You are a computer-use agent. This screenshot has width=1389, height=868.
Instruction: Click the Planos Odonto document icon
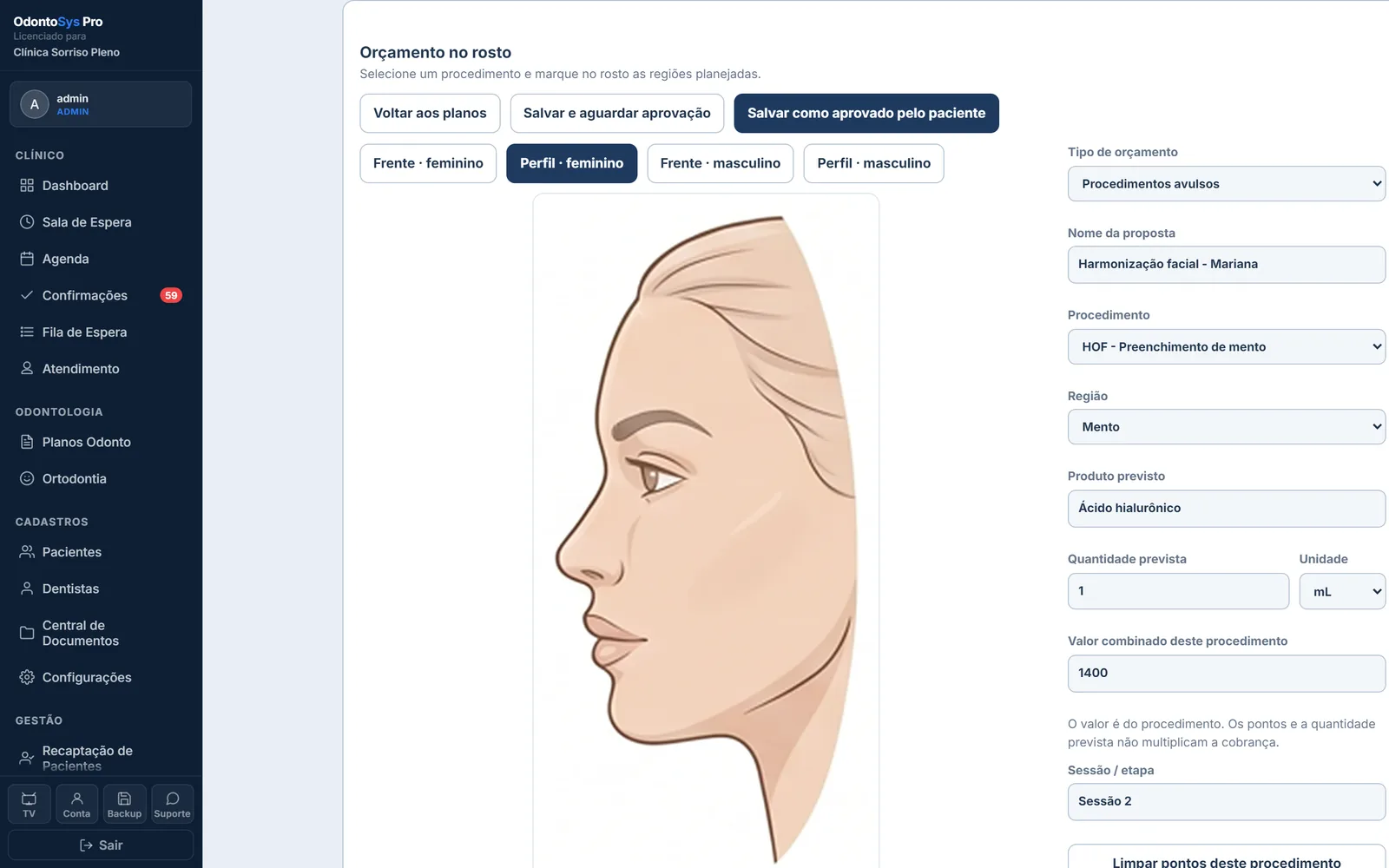[27, 442]
